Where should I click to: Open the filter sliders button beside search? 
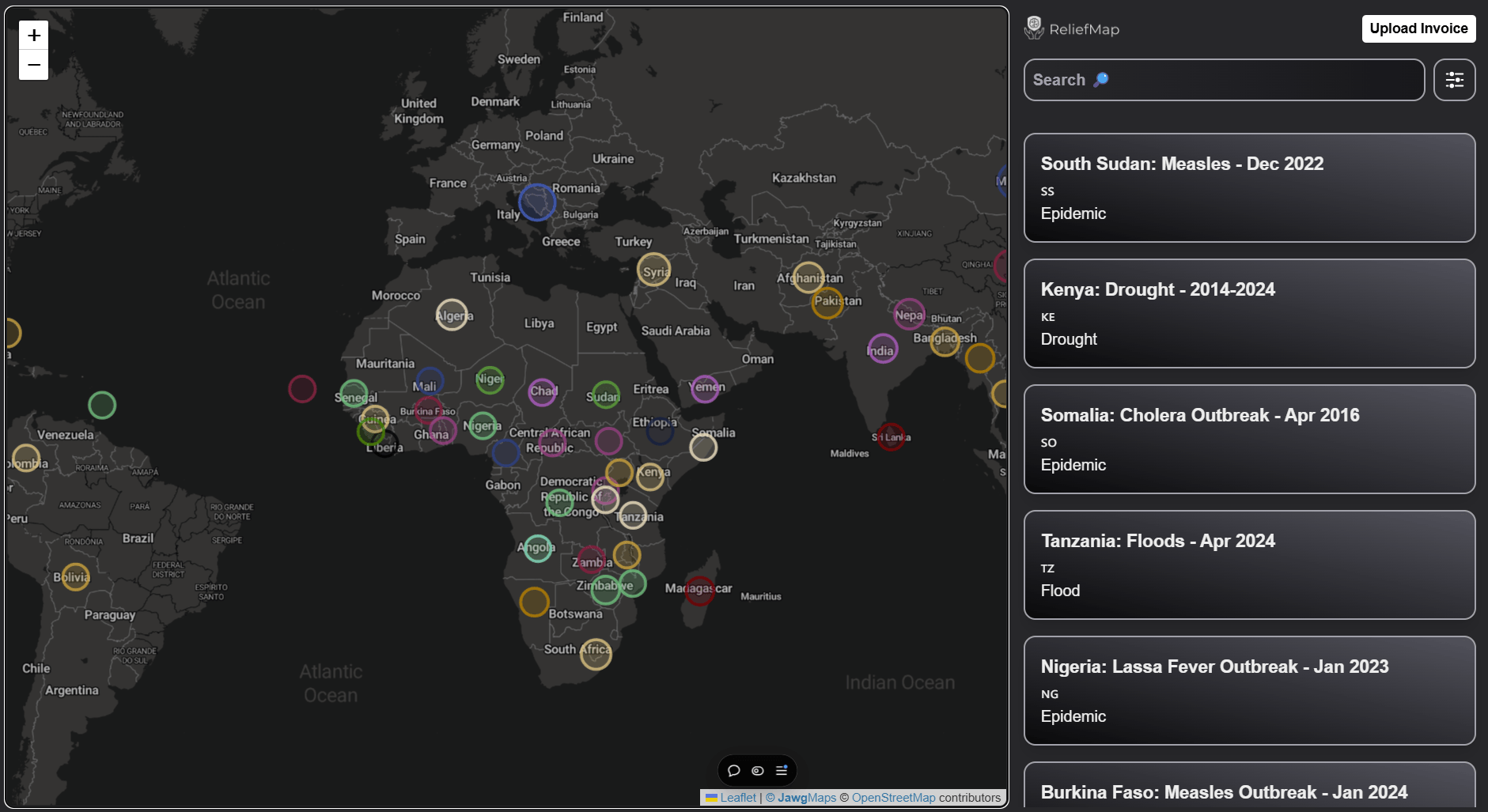(x=1454, y=80)
